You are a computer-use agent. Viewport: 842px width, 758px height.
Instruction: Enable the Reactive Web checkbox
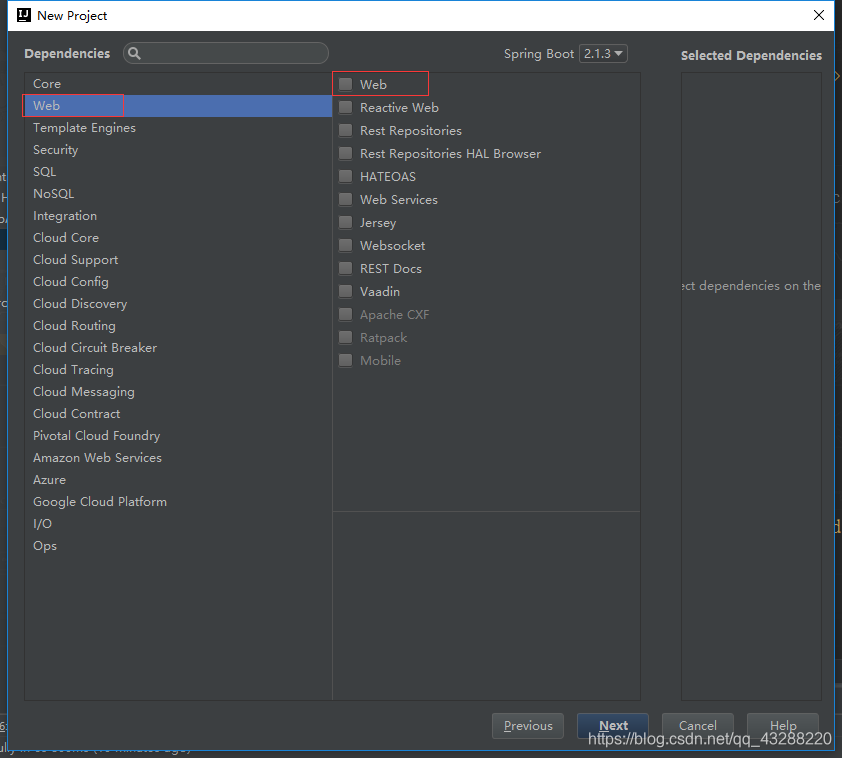click(345, 107)
